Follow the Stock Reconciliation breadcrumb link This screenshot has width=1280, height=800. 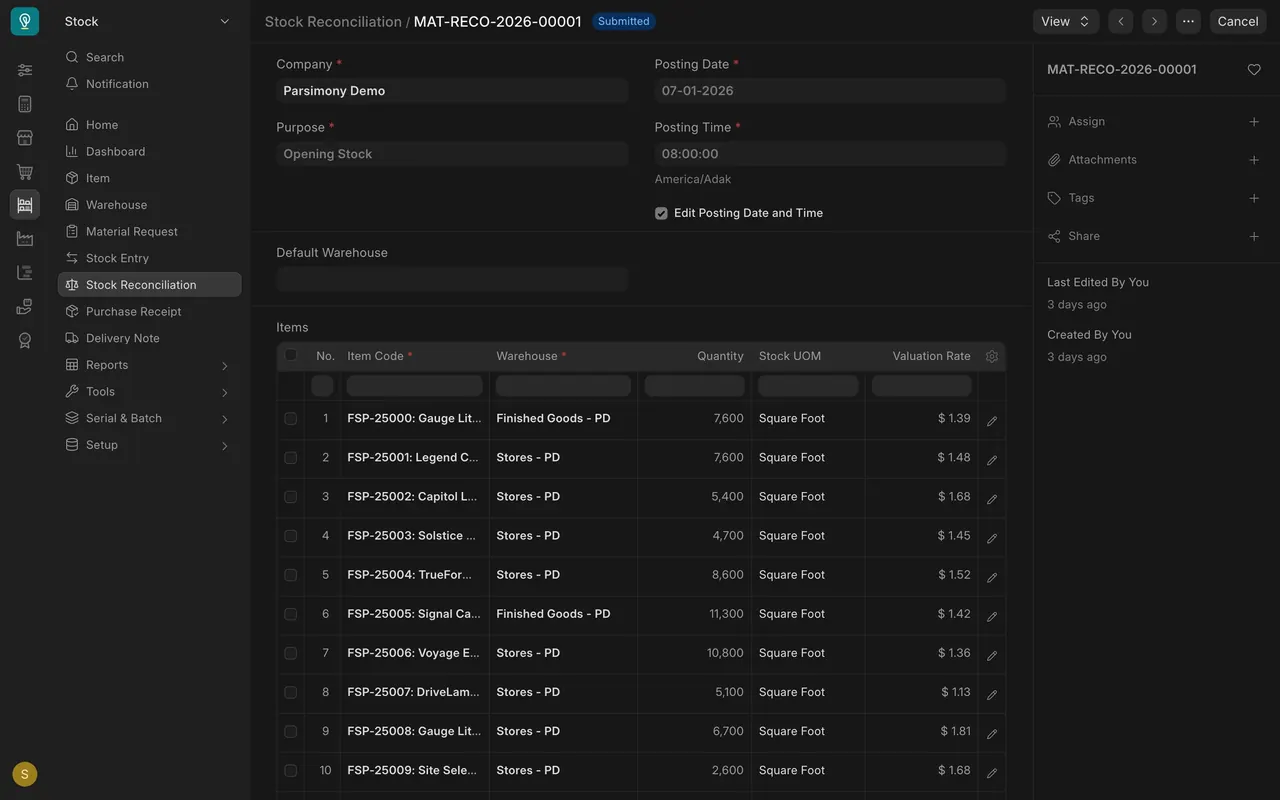tap(333, 21)
